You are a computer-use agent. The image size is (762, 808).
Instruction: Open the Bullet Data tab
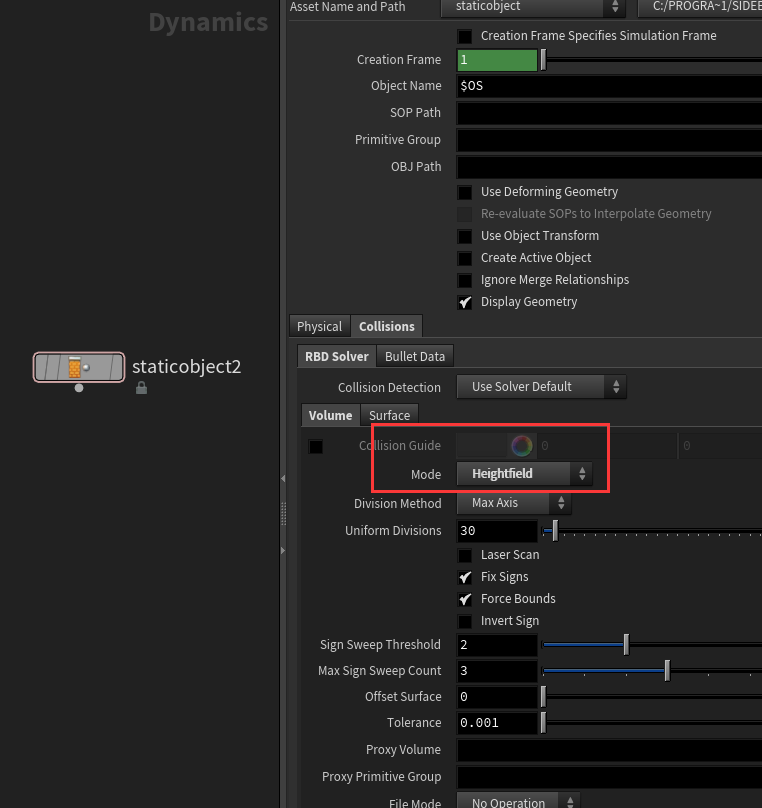[x=415, y=356]
